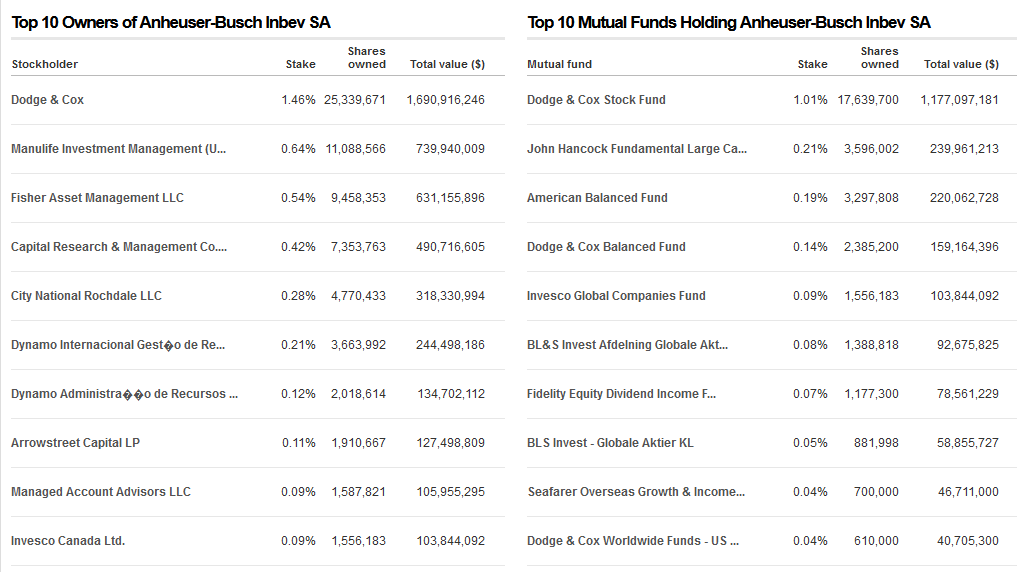The image size is (1028, 572).
Task: Open Invesco Global Companies Fund entry
Action: (x=616, y=296)
